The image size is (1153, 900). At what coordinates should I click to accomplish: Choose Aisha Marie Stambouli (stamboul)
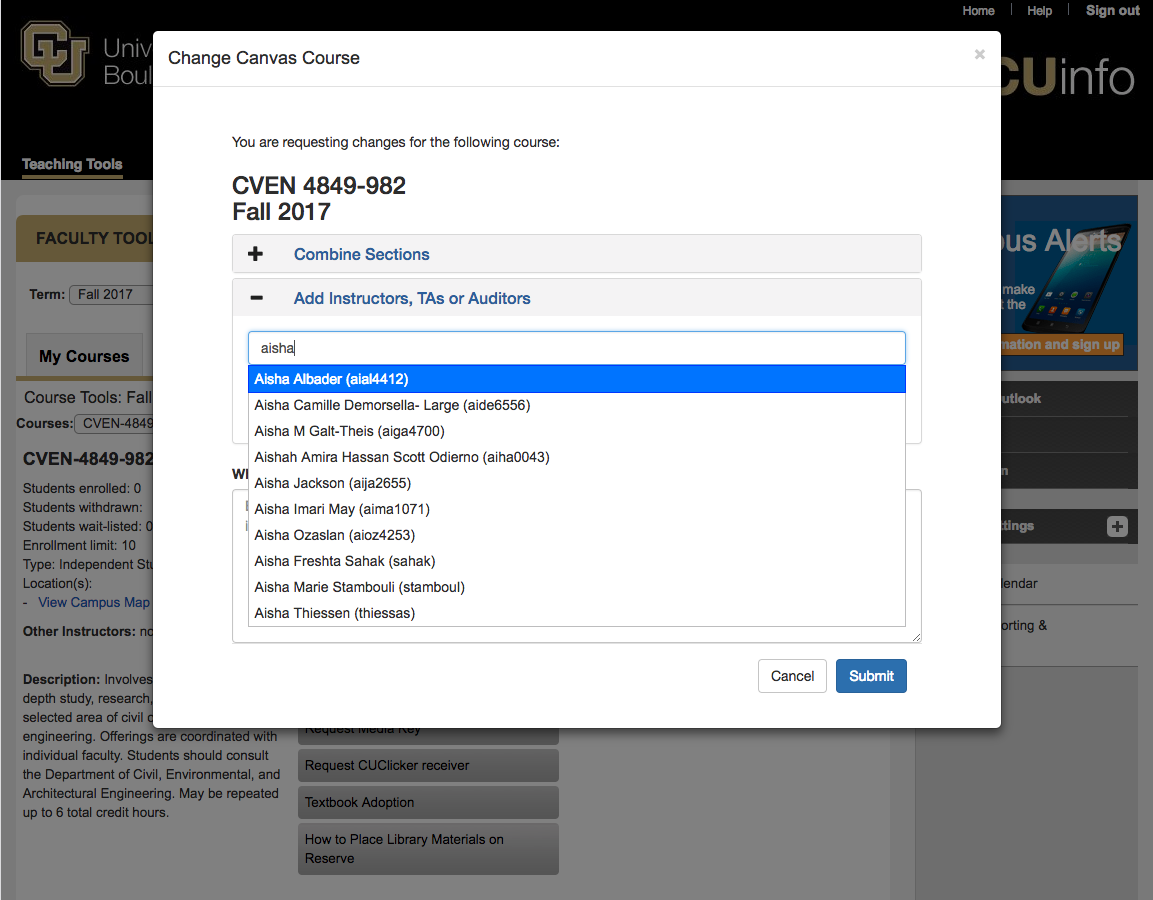pos(576,588)
